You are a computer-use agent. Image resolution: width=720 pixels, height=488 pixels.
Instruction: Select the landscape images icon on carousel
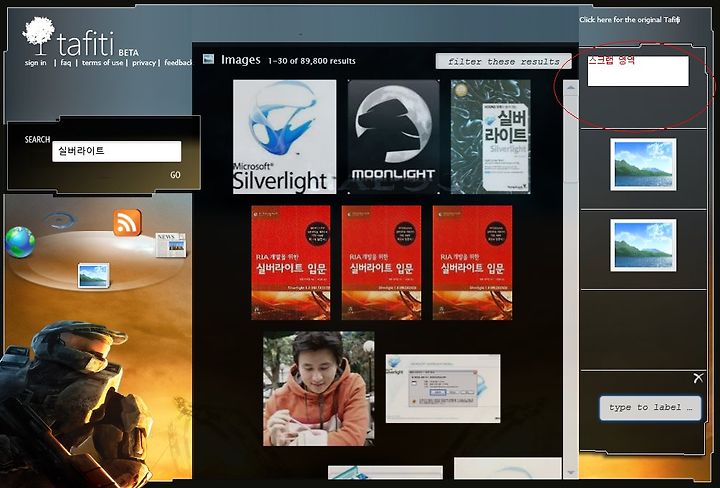(94, 275)
